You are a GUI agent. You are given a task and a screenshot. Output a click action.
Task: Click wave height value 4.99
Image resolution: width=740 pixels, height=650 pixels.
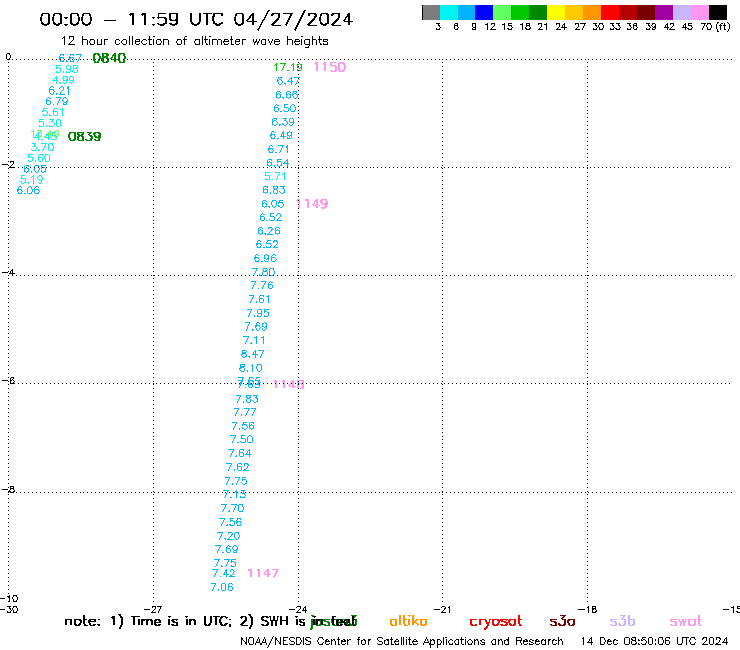(x=63, y=80)
